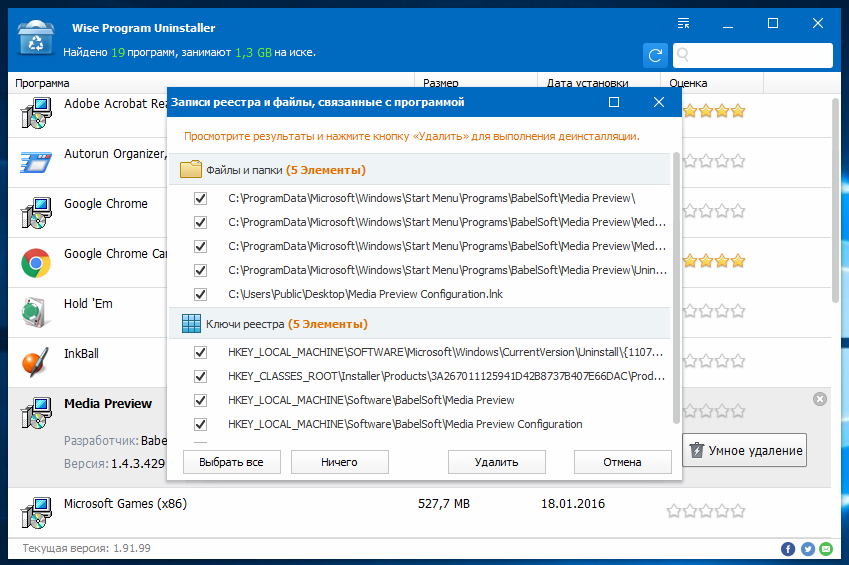
Task: Click the Autorun Organizer program icon
Action: pyautogui.click(x=36, y=161)
